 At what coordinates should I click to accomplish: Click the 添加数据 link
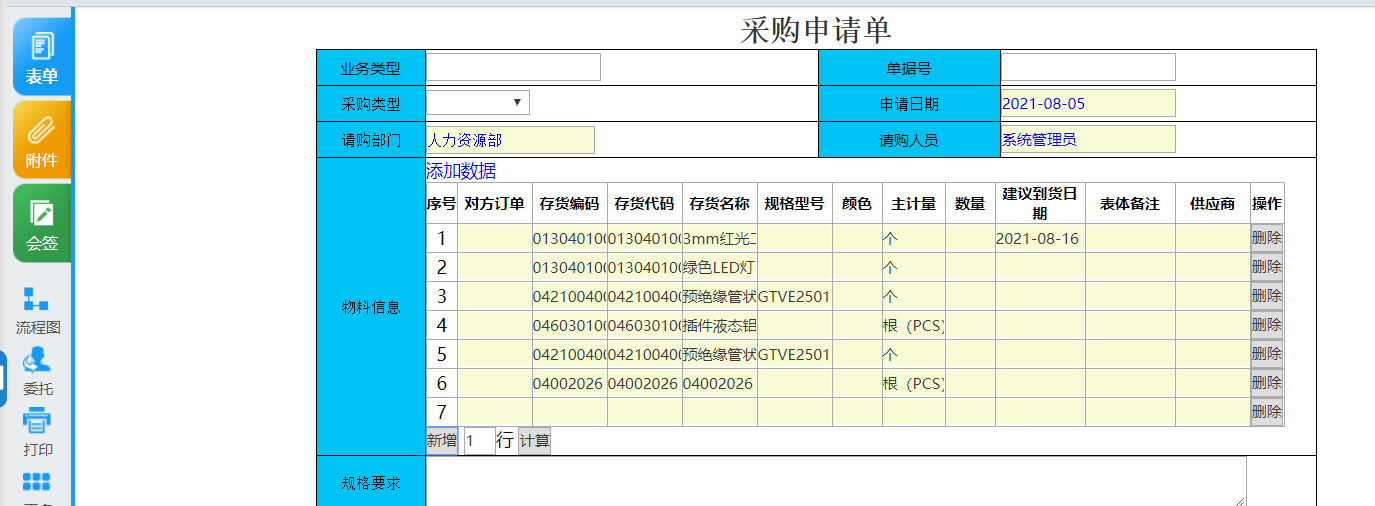coord(461,171)
